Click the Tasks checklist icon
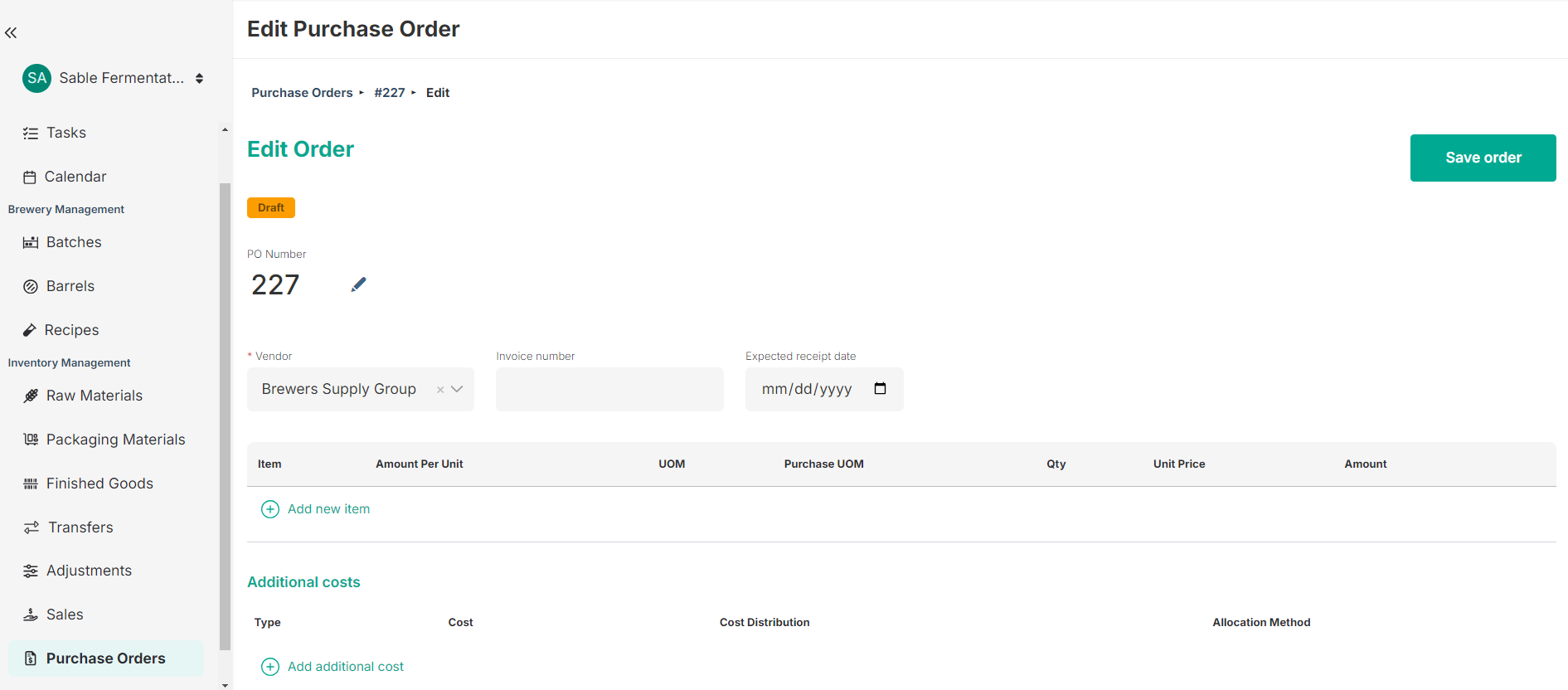The width and height of the screenshot is (1568, 690). click(x=31, y=134)
